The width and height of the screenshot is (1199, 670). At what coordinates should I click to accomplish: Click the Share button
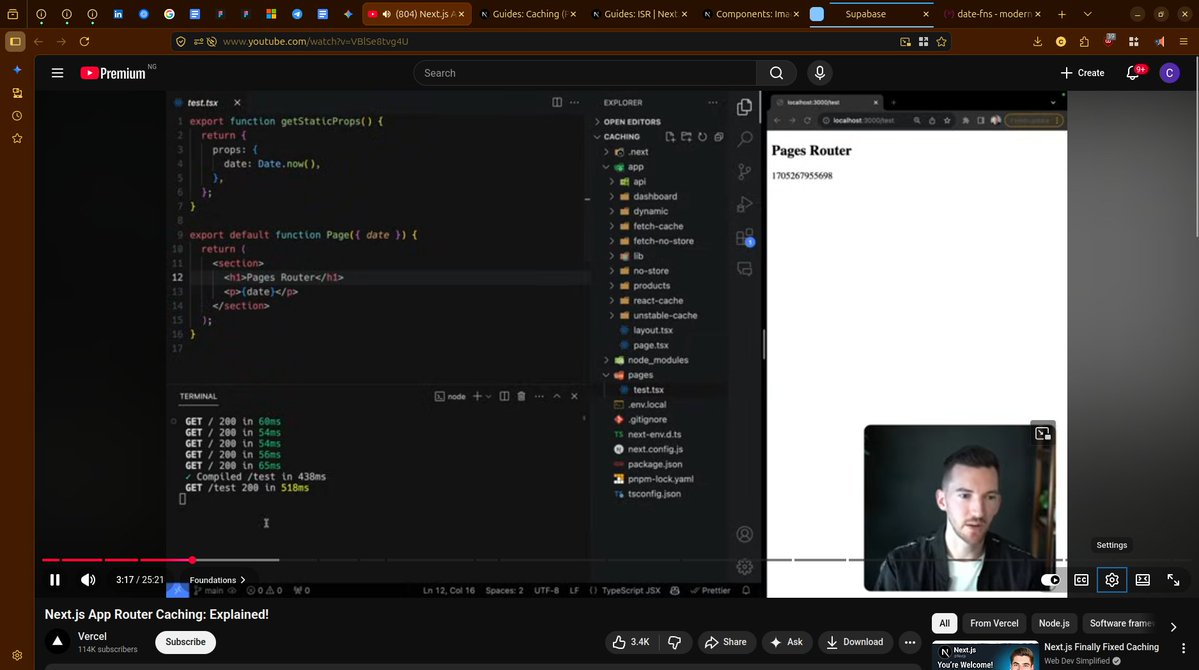pyautogui.click(x=726, y=642)
